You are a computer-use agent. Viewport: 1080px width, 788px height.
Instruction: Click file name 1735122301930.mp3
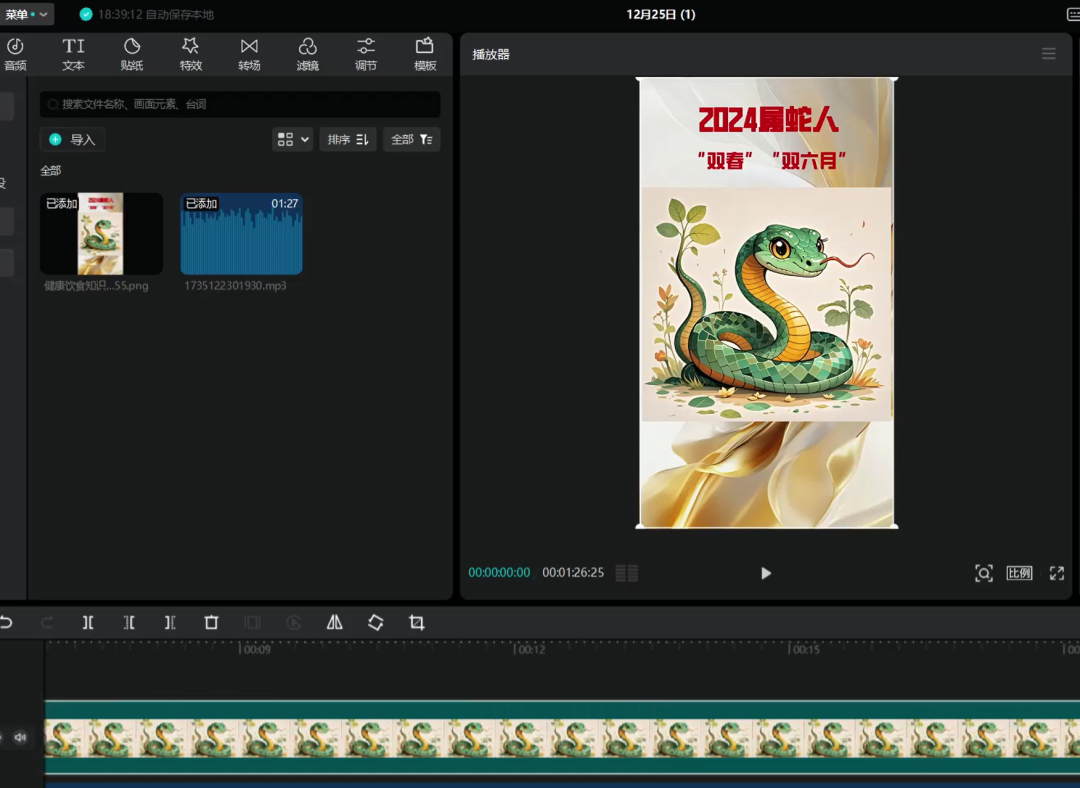pyautogui.click(x=235, y=286)
